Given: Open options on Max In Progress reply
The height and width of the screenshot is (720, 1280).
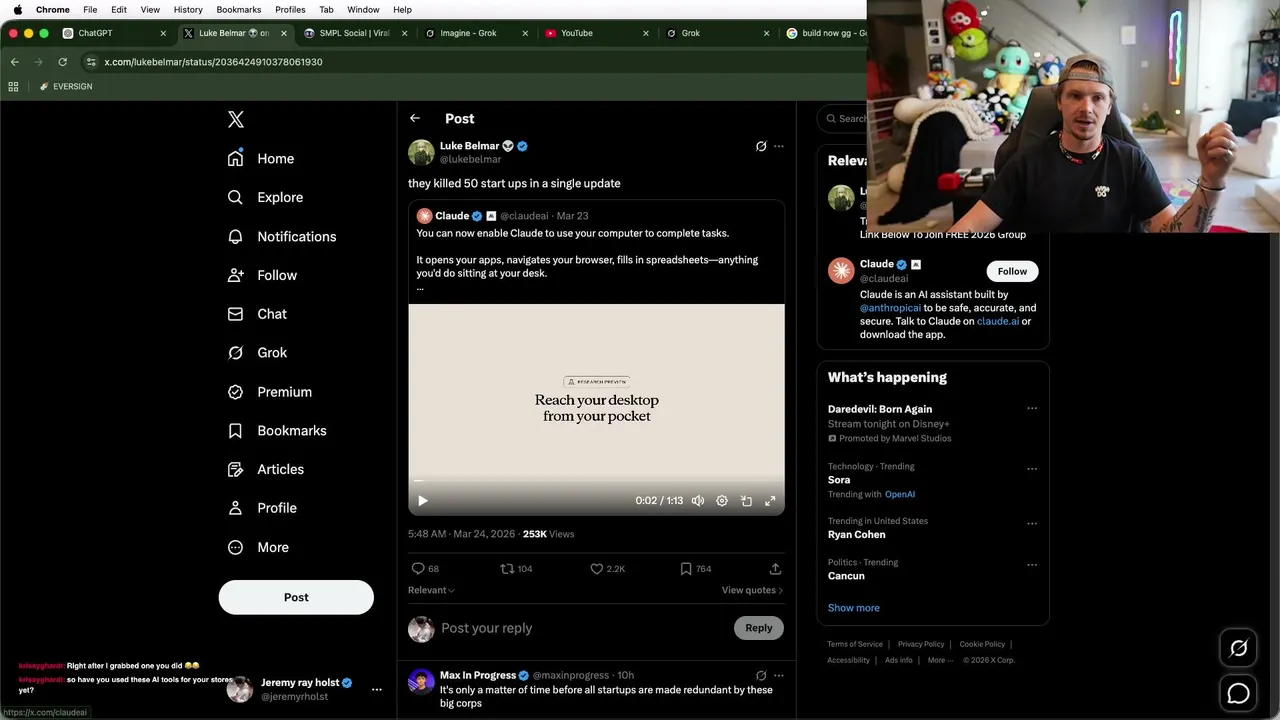Looking at the screenshot, I should coord(779,675).
